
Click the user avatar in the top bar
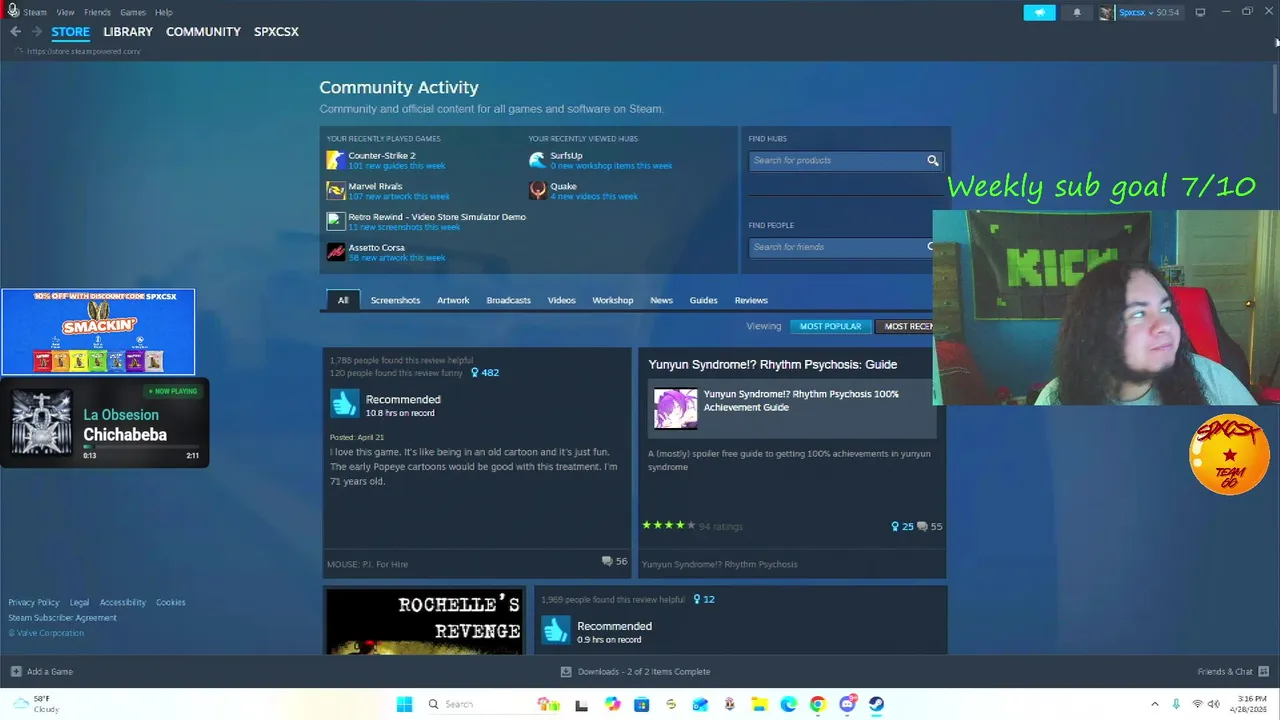pos(1106,13)
